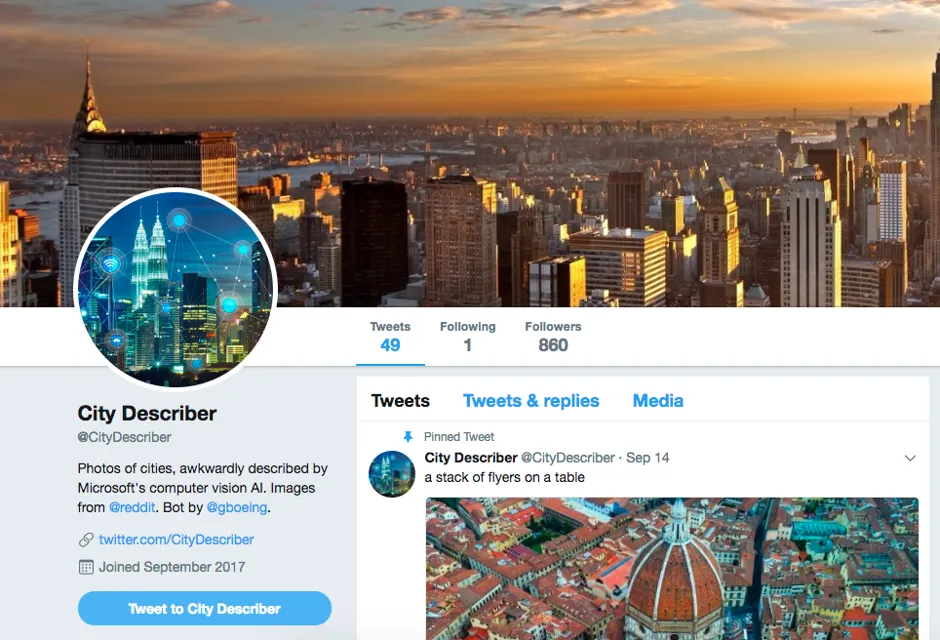Follow the twitter.com/CityDescriber link
940x640 pixels.
pyautogui.click(x=176, y=540)
